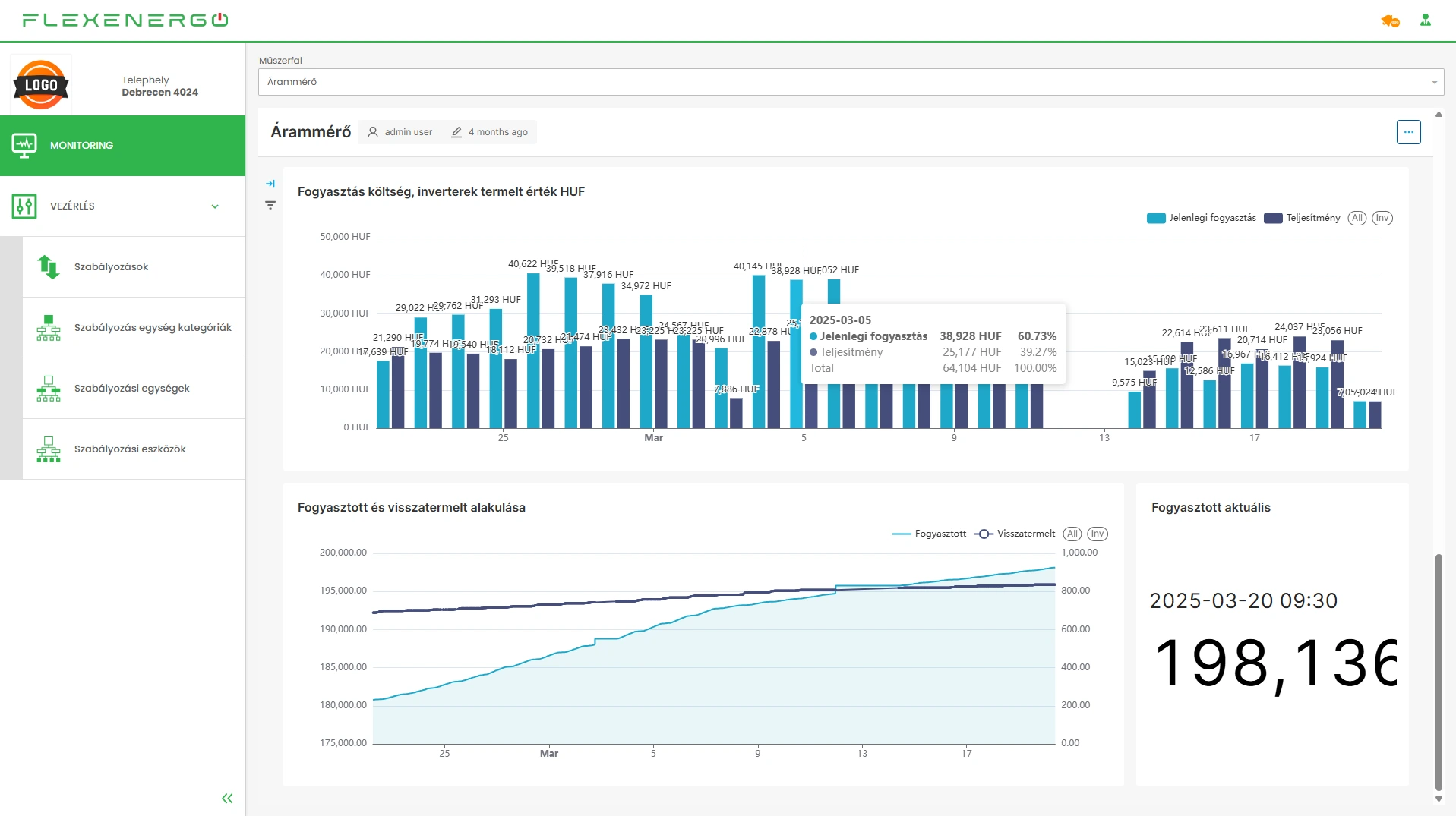The height and width of the screenshot is (816, 1456).
Task: Click the Fogyasztott teal line swatch
Action: [902, 534]
